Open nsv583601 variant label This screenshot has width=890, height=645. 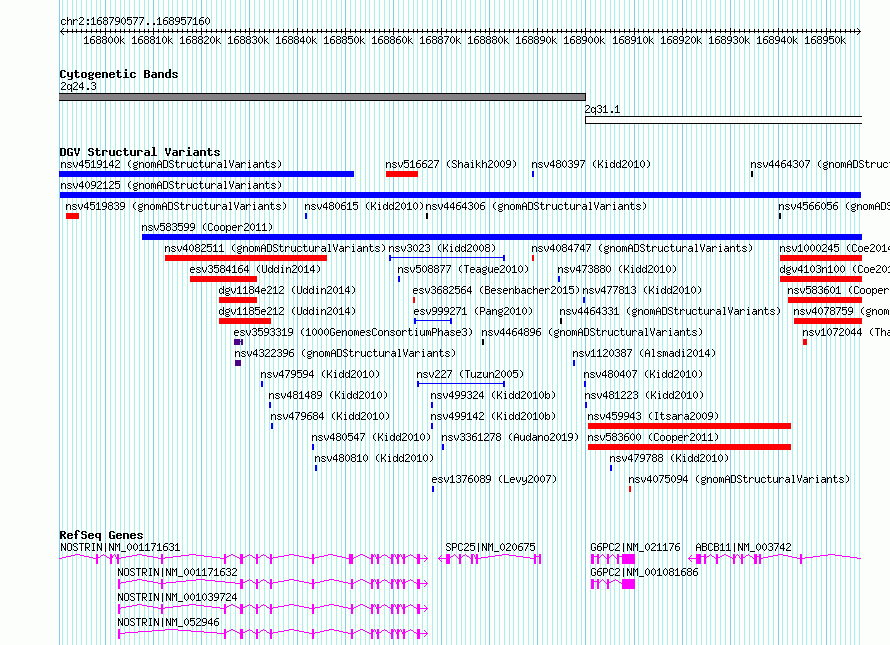click(838, 290)
